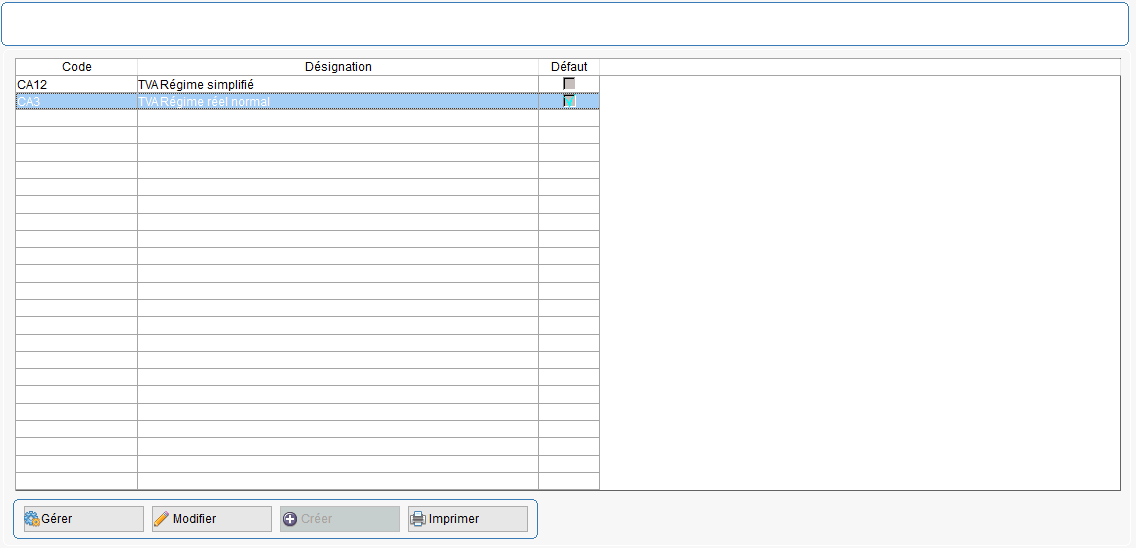Select the TVA Régime simplifié designation
The height and width of the screenshot is (548, 1136).
point(337,85)
